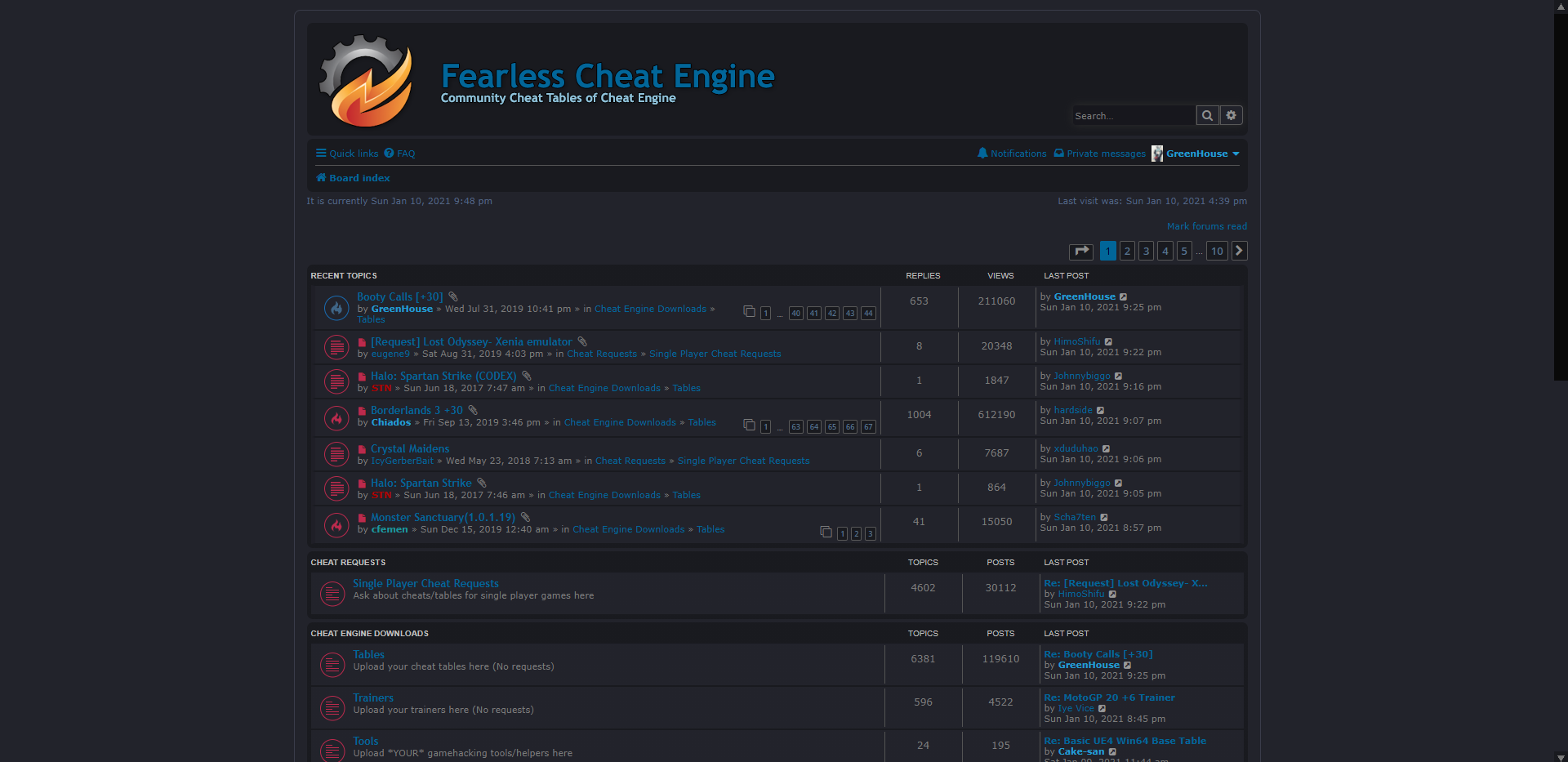Viewport: 1568px width, 762px height.
Task: Click the search magnifier button
Action: pos(1207,116)
